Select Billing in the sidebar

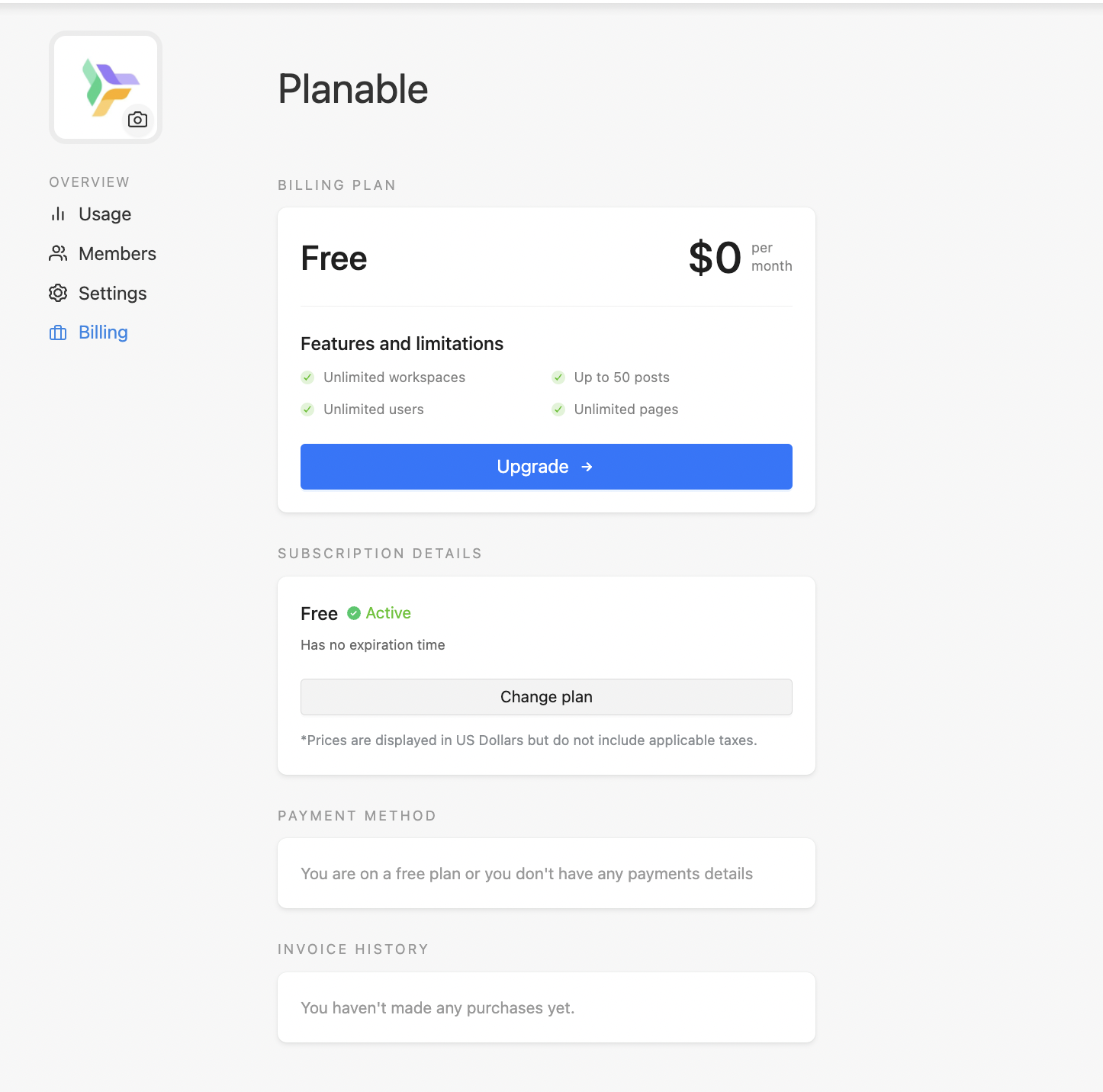(x=103, y=332)
